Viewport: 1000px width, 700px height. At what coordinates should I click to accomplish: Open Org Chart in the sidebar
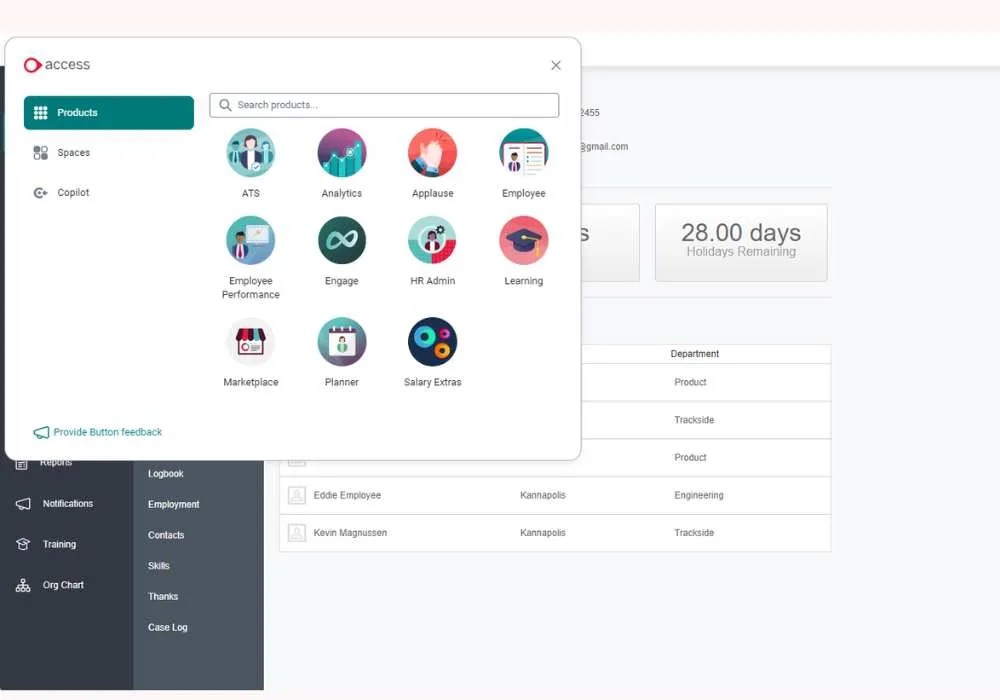(x=63, y=585)
